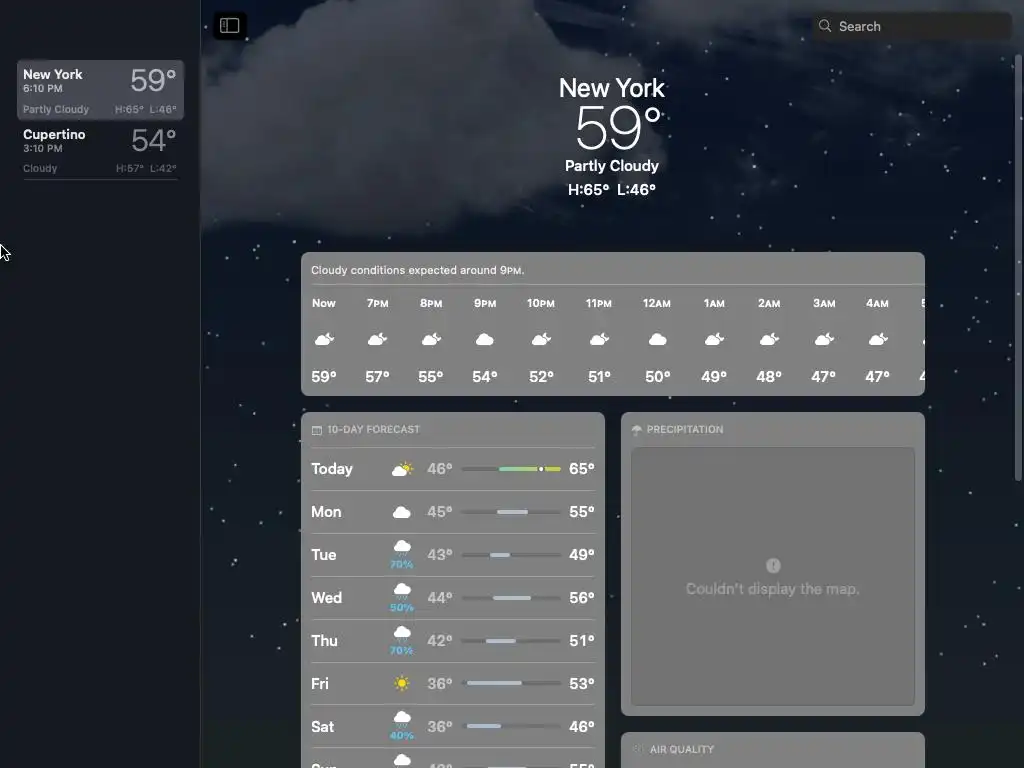Viewport: 1024px width, 768px height.
Task: Click Friday's low of 36°
Action: 440,684
